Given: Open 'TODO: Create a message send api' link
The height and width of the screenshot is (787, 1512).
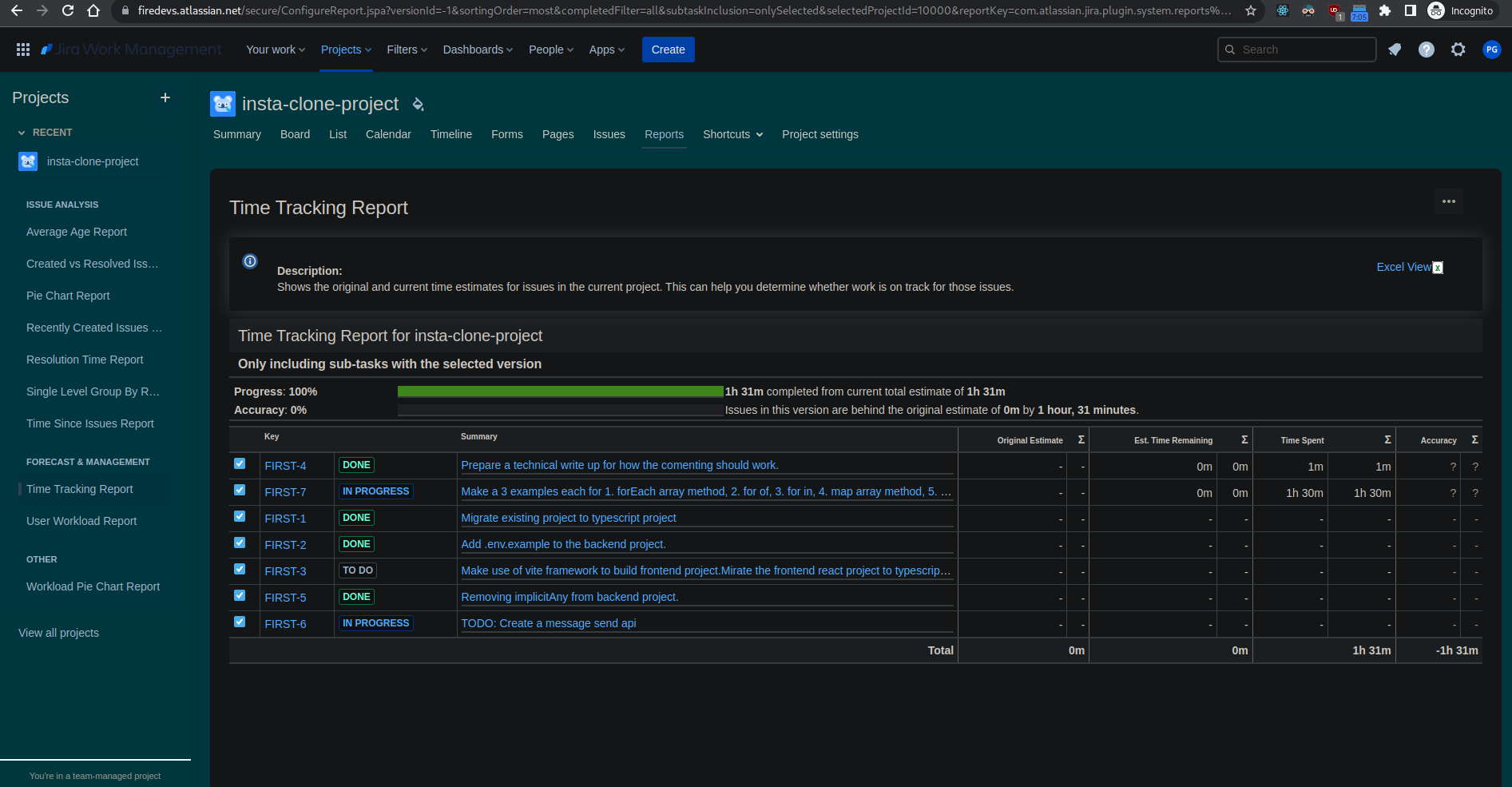Looking at the screenshot, I should [x=549, y=623].
